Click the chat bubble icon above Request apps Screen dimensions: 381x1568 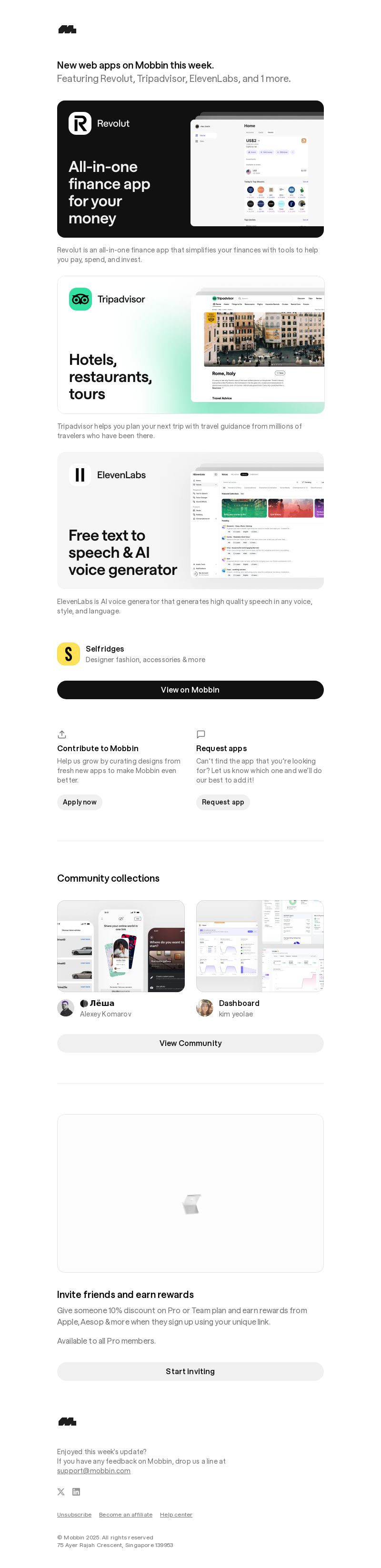(201, 734)
